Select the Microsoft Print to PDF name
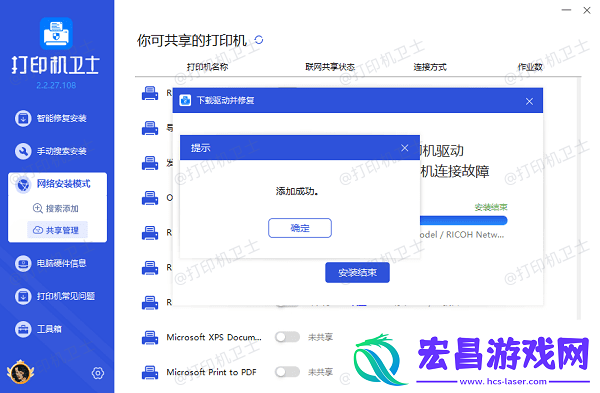Screen dimensions: 600x393 (x=211, y=372)
